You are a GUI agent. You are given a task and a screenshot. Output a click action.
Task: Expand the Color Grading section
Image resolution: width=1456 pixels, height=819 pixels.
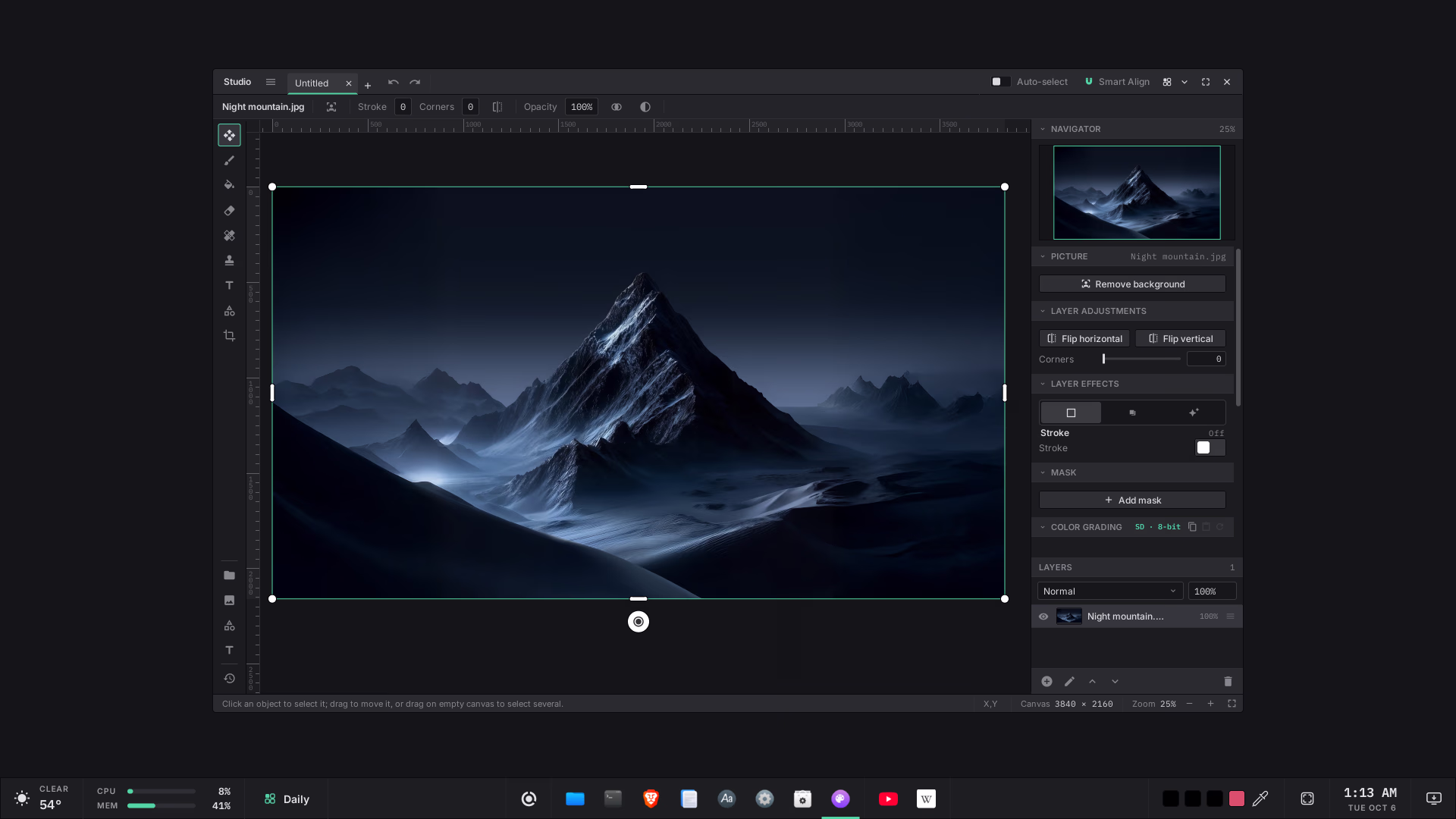(x=1043, y=527)
